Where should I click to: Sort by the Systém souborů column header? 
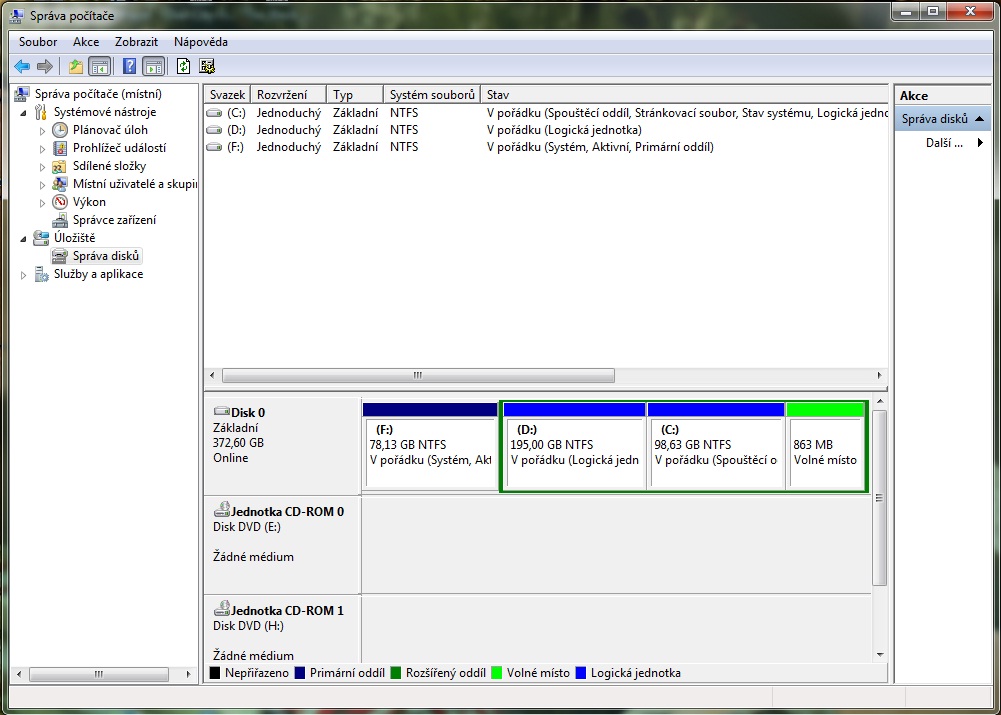tap(432, 94)
